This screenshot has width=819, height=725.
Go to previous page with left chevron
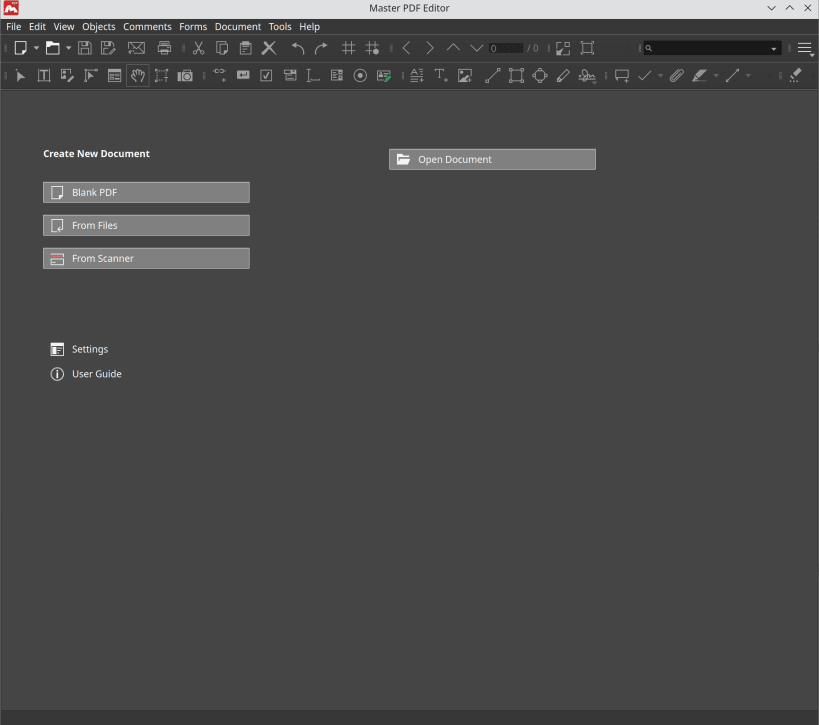[406, 48]
